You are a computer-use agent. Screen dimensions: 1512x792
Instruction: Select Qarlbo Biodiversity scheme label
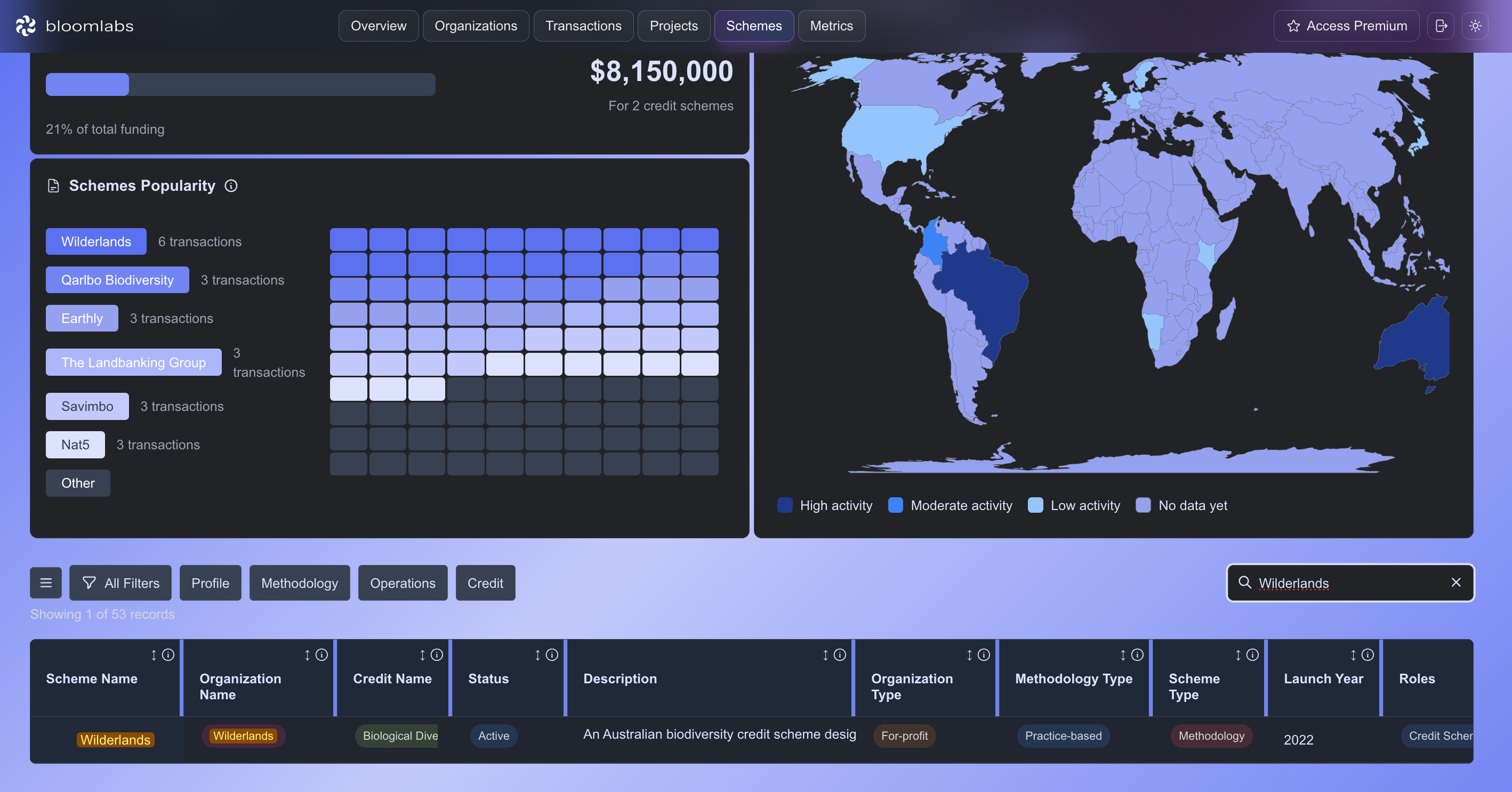(117, 280)
